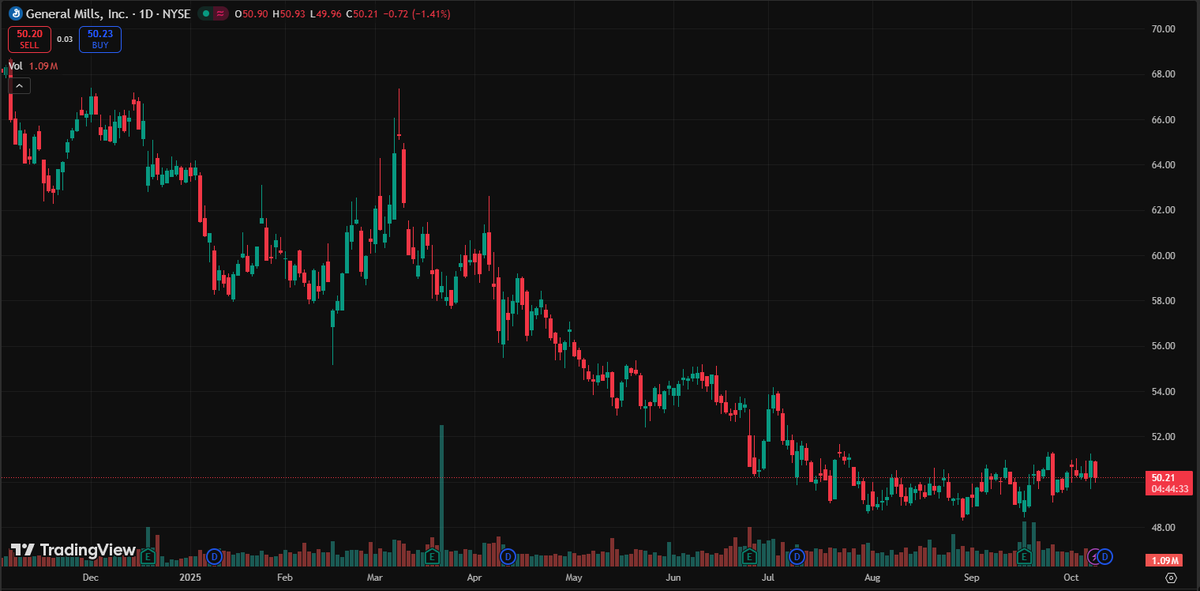Select the Vol indicator legend

point(15,67)
